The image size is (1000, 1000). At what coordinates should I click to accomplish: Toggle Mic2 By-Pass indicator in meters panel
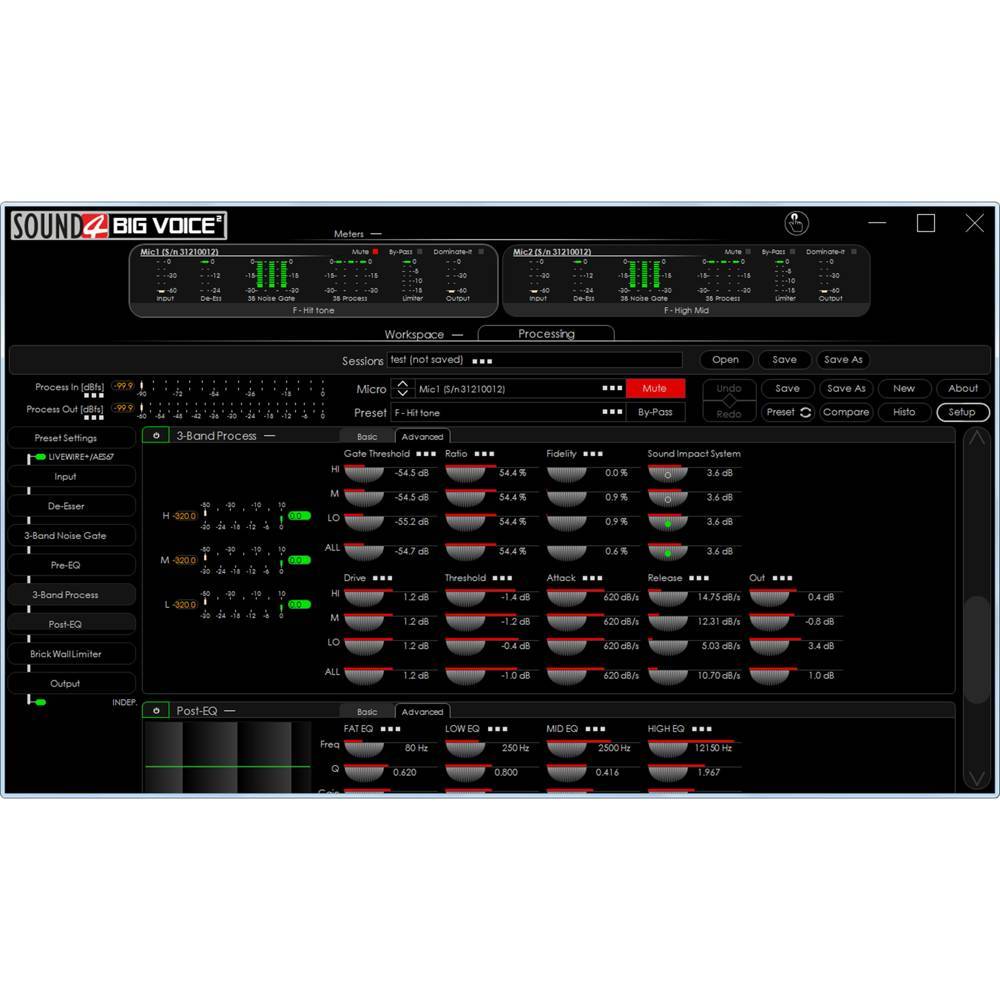[x=792, y=252]
